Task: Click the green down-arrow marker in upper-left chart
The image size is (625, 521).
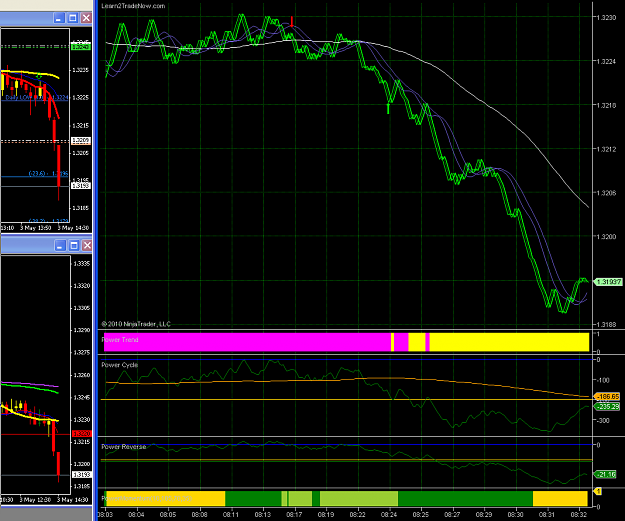Action: point(39,76)
